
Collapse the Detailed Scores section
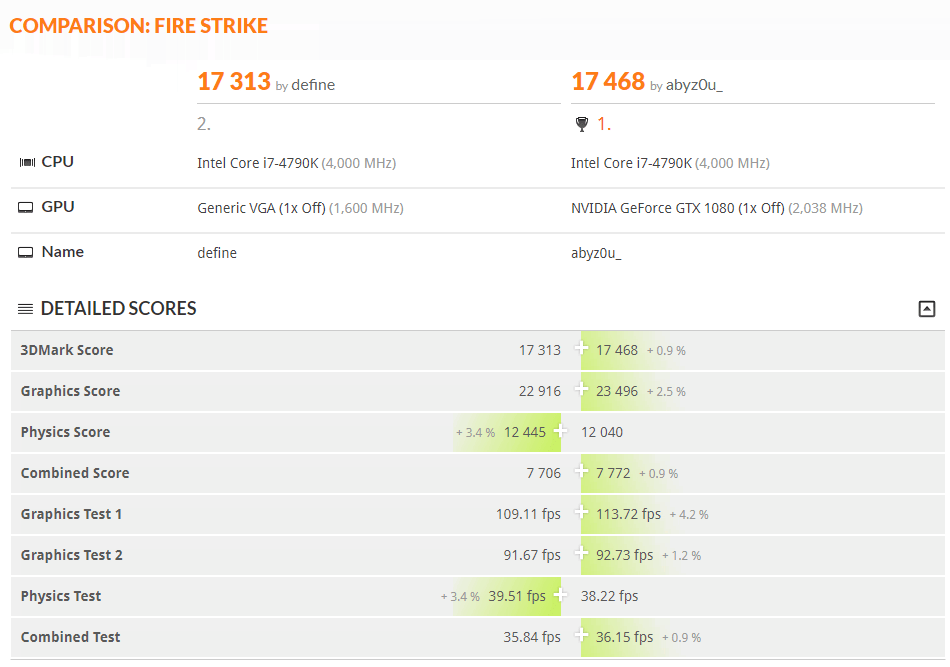click(x=926, y=309)
